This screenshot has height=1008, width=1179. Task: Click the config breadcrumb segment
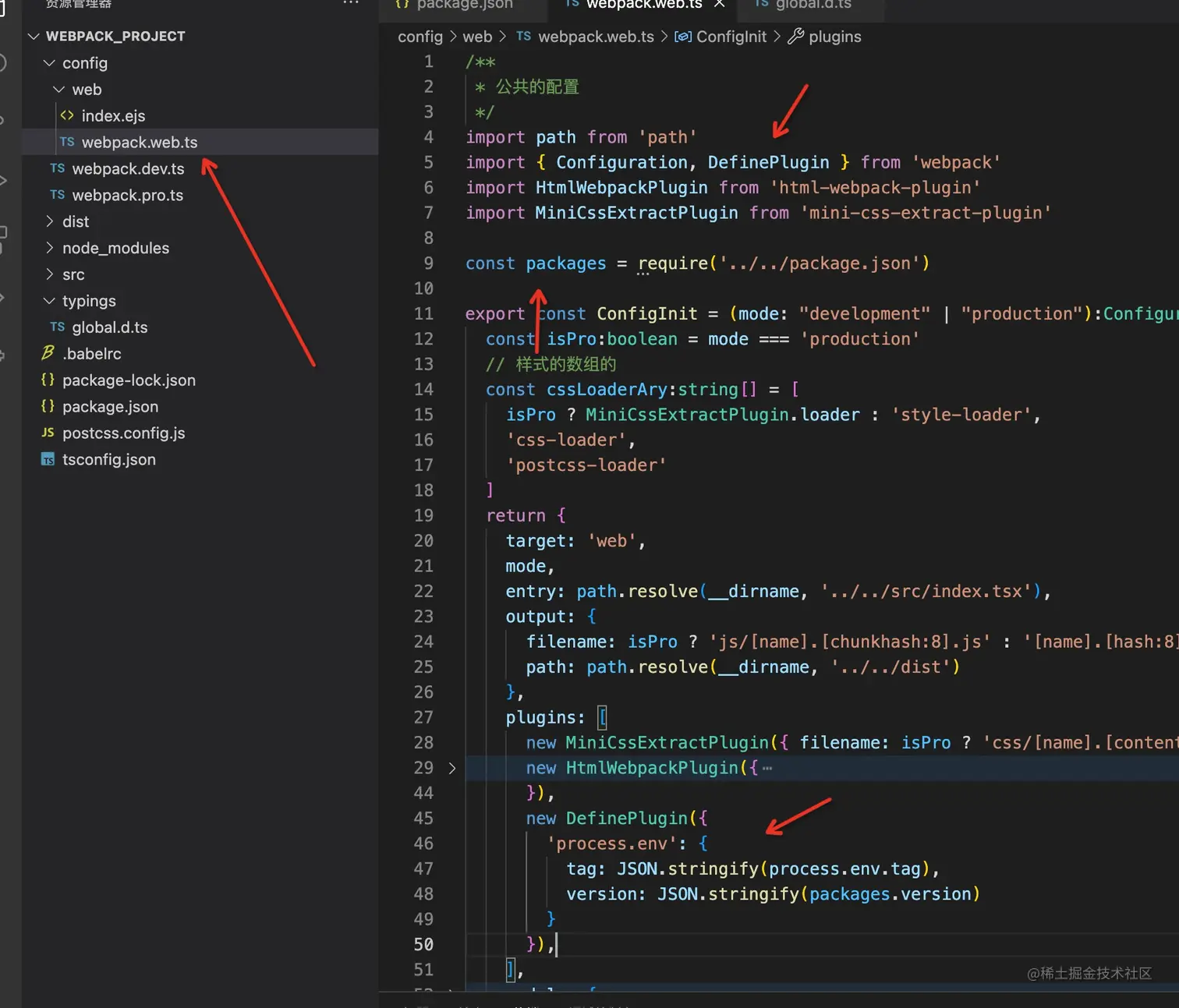[x=420, y=37]
